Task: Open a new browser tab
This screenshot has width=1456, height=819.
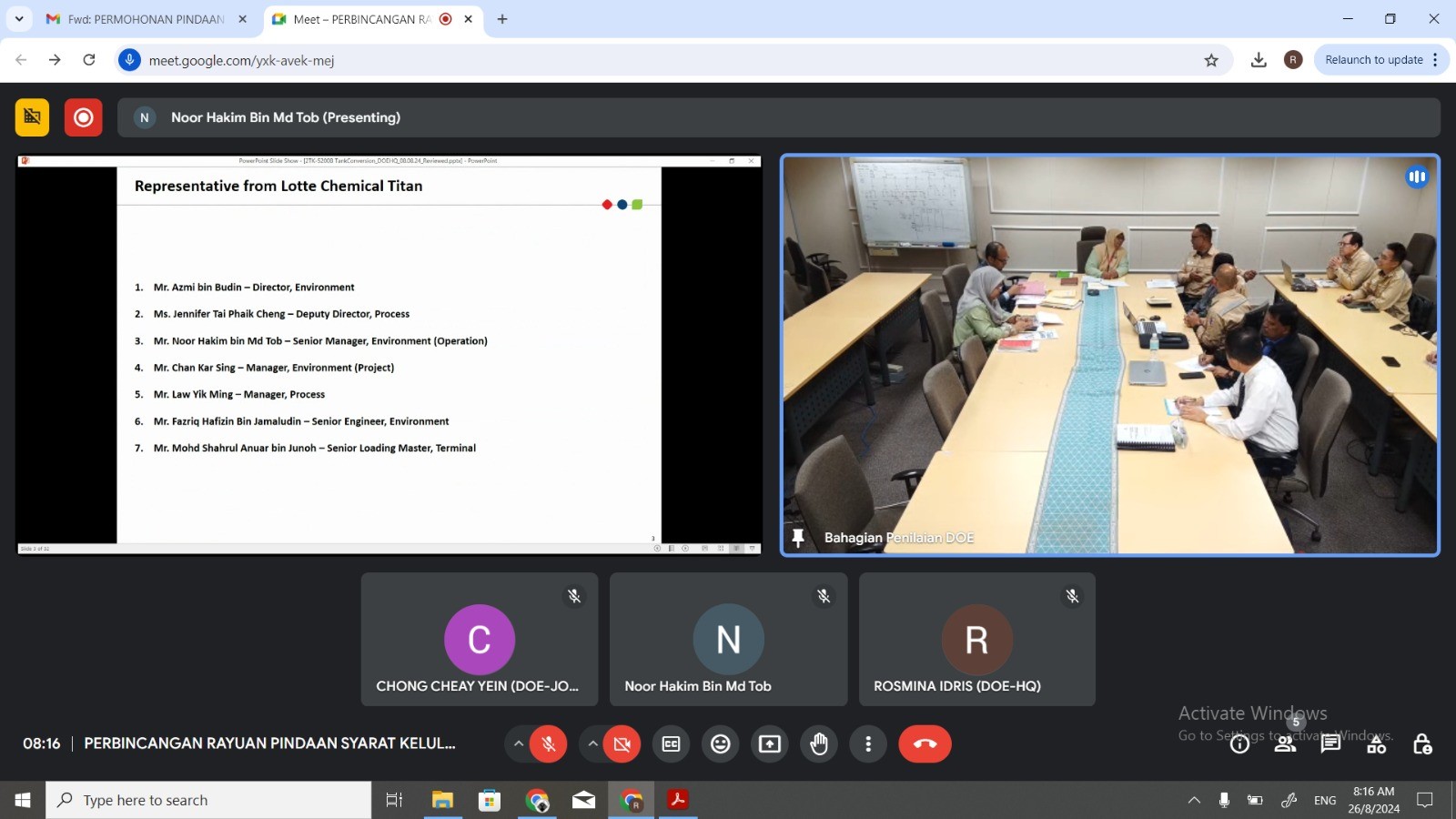Action: click(x=502, y=19)
